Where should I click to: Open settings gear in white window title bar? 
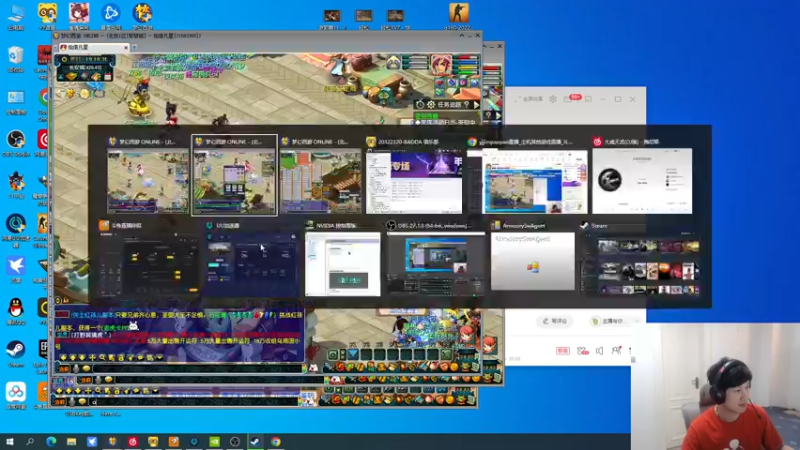coord(553,99)
